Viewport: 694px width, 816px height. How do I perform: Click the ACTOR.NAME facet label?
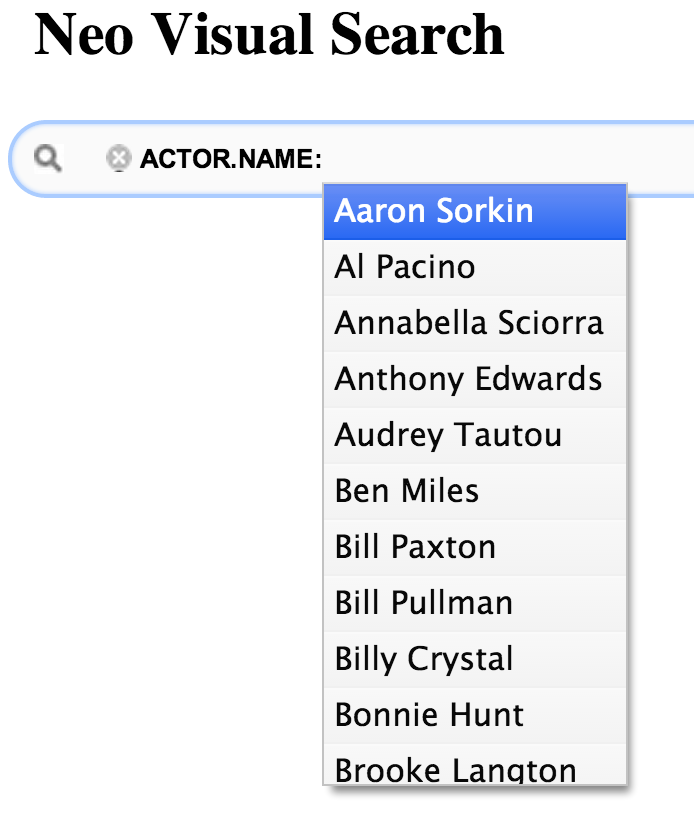point(230,158)
